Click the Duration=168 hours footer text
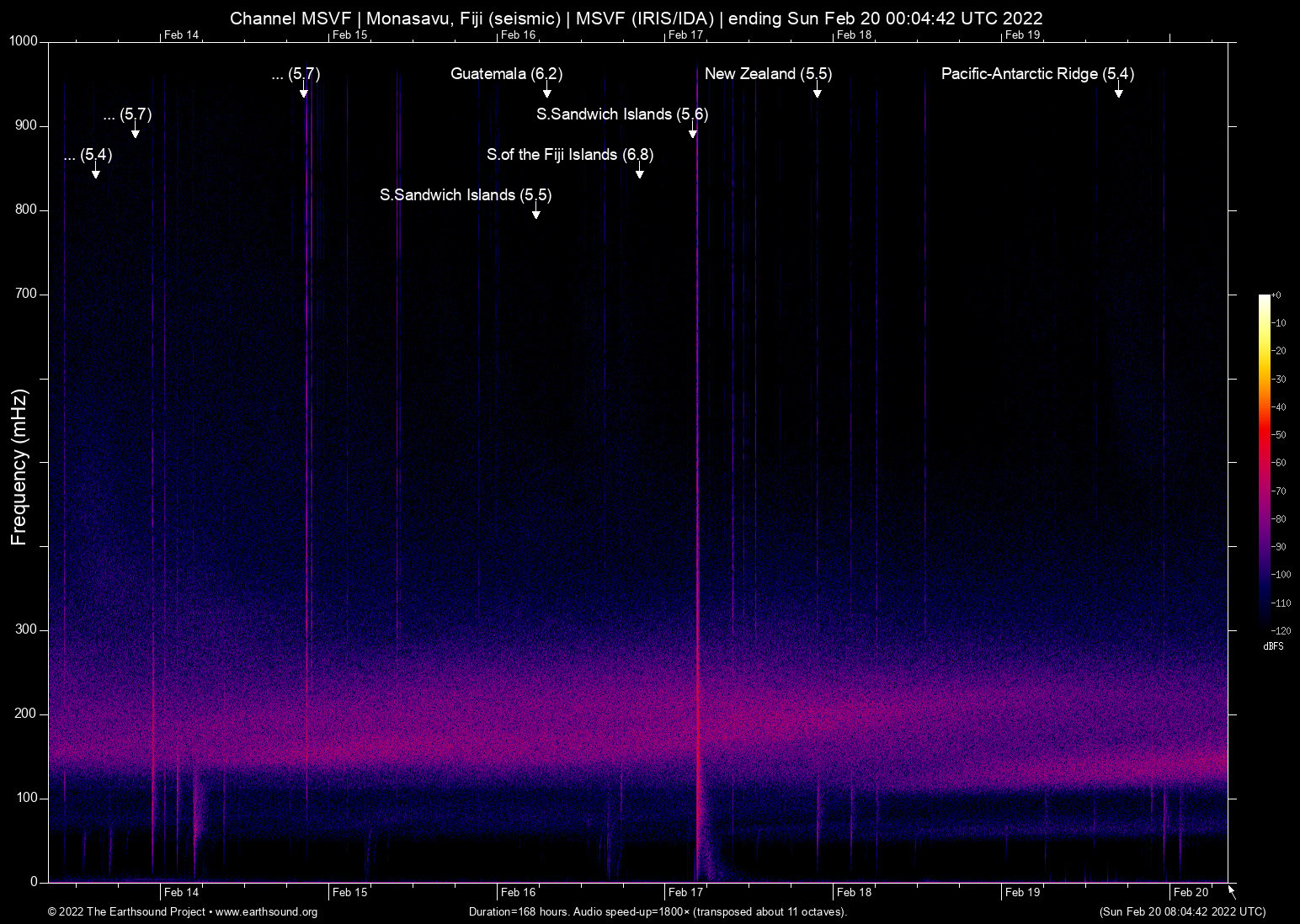This screenshot has height=924, width=1300. click(658, 912)
